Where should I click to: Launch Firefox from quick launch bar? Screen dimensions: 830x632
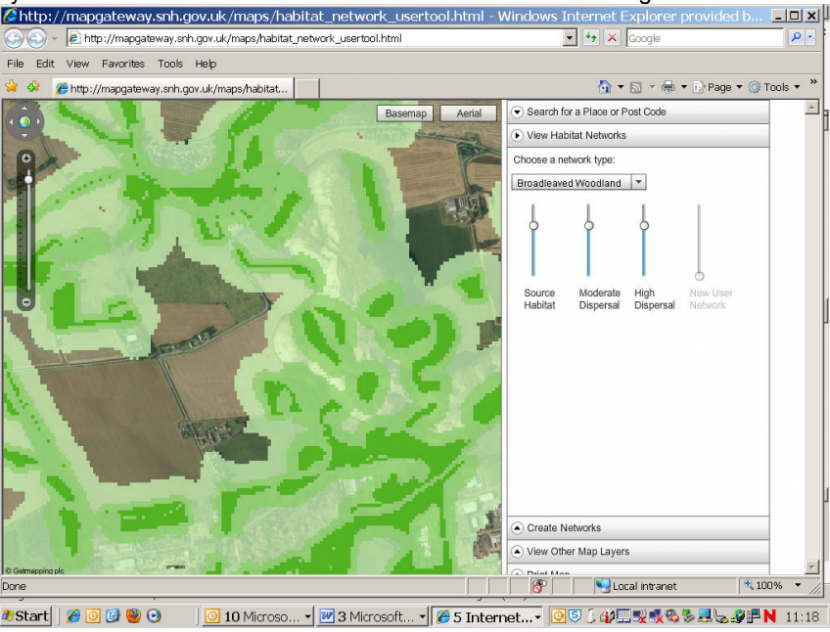point(133,616)
